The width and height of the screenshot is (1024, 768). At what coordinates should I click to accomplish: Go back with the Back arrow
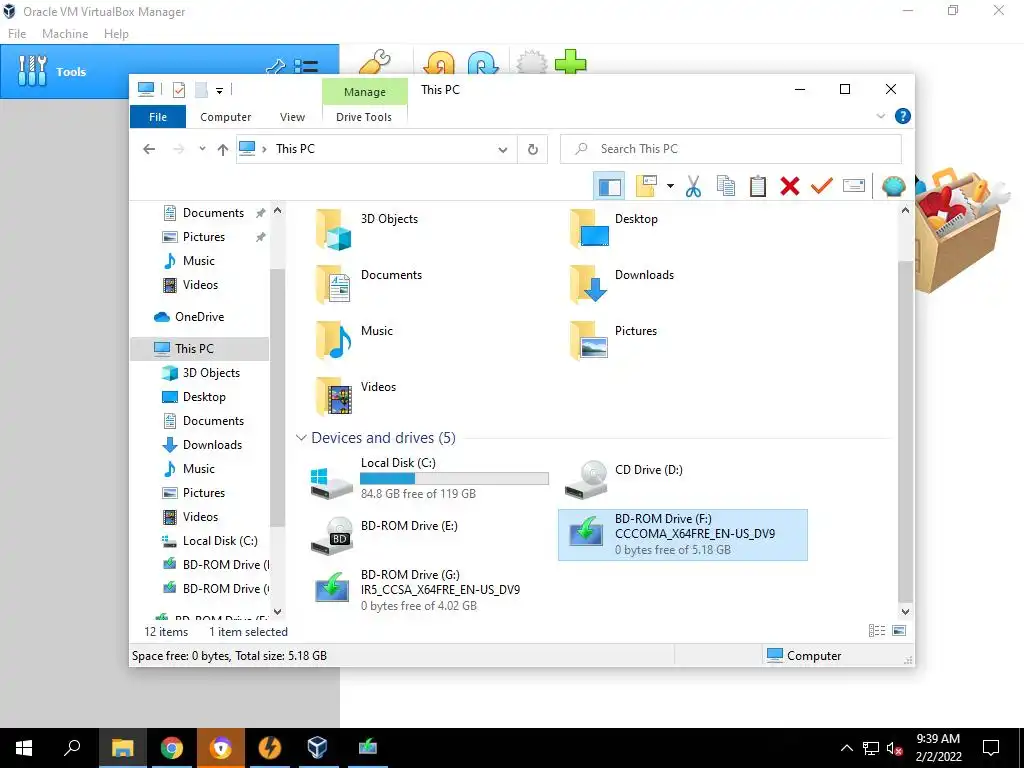(149, 150)
